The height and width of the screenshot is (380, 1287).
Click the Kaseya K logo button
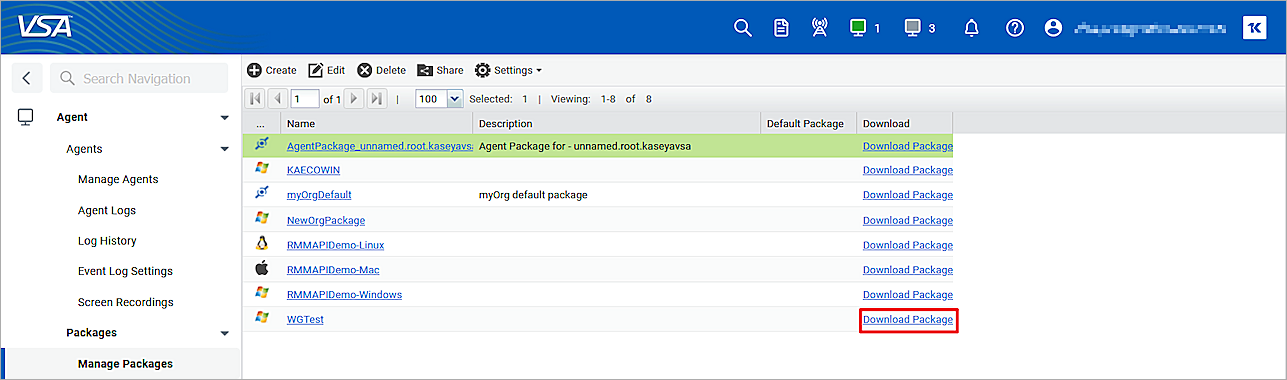(x=1254, y=28)
